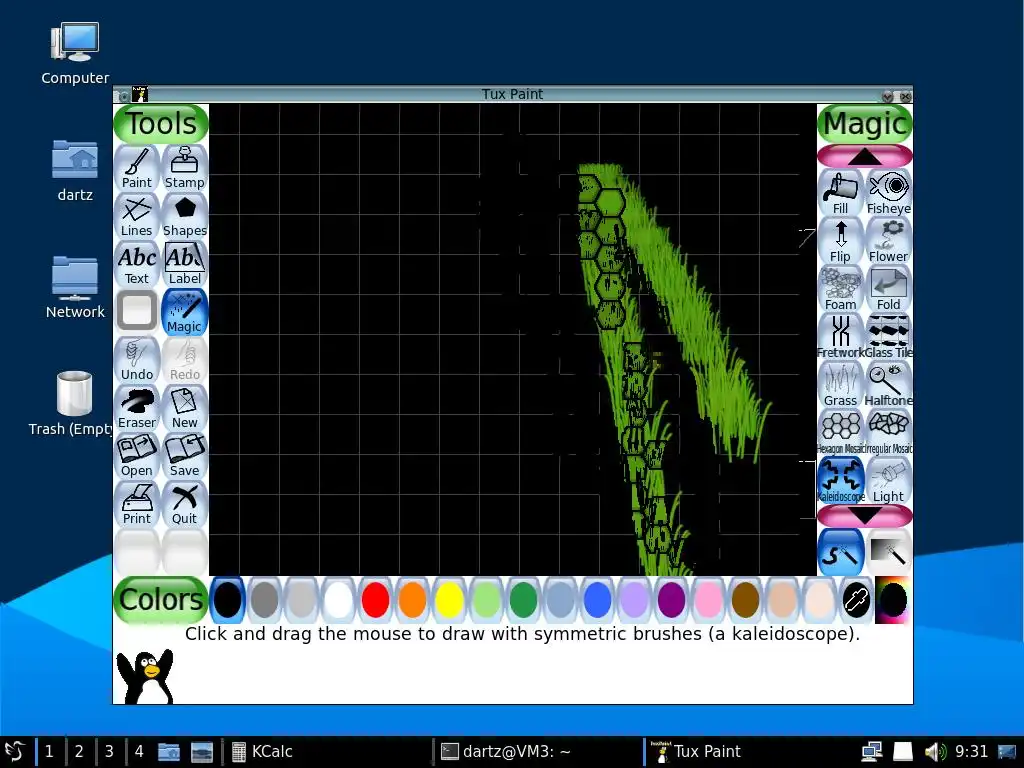The width and height of the screenshot is (1024, 768).
Task: Enable freehand paint mode for magic
Action: 840,552
